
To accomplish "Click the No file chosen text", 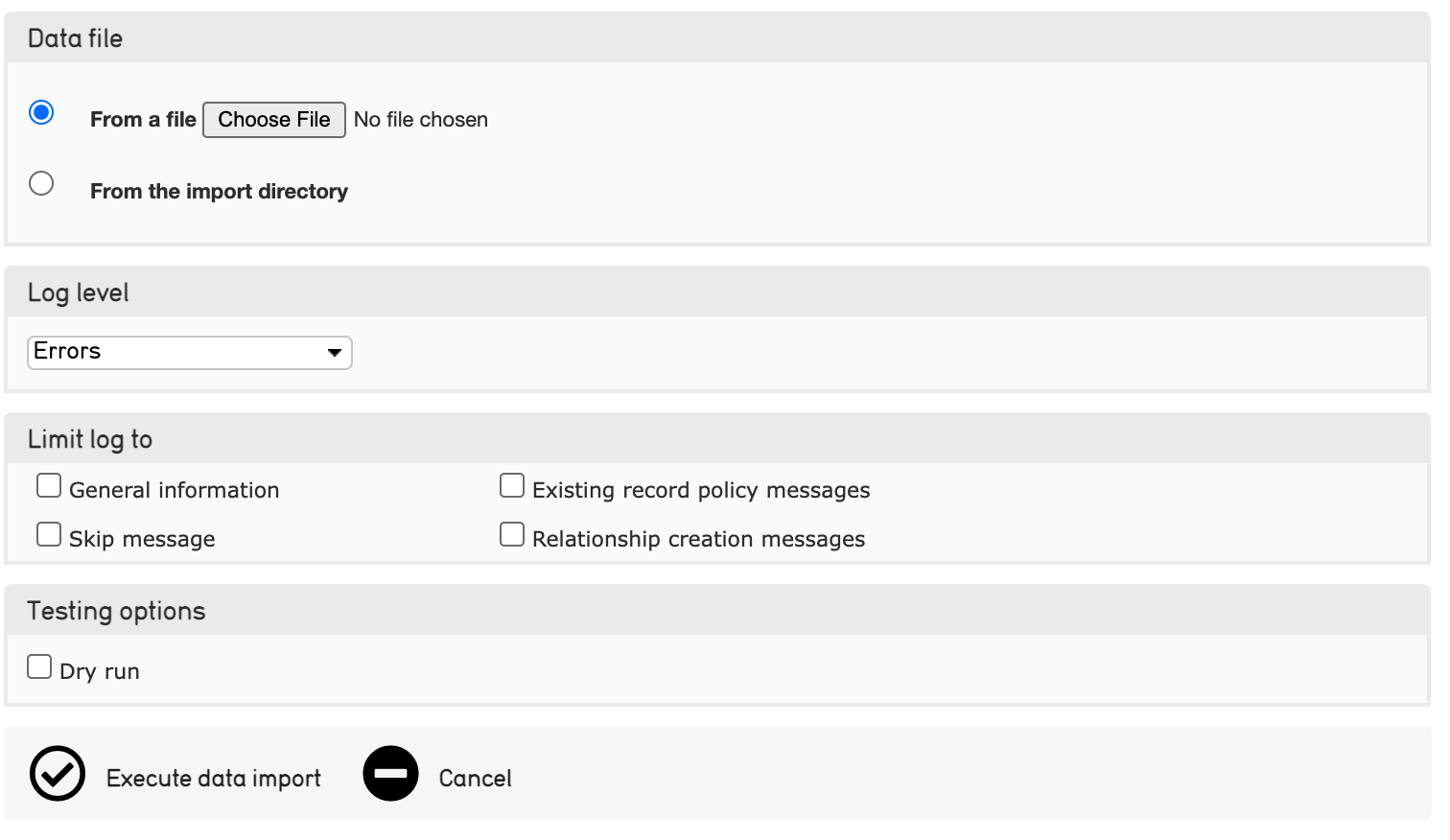I will pos(420,120).
